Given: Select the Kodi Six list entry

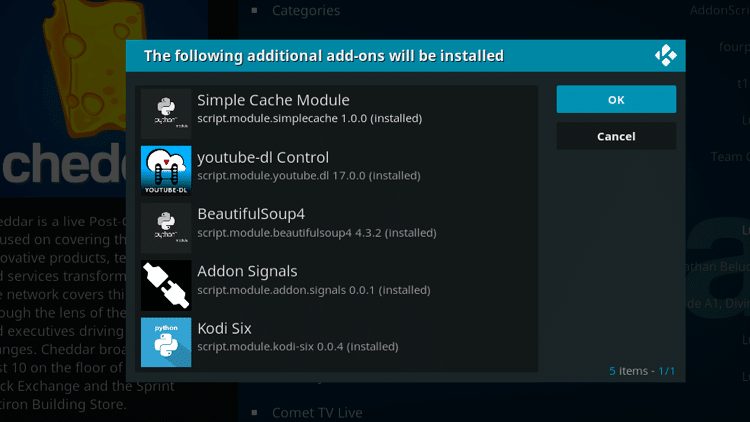Looking at the screenshot, I should 337,342.
